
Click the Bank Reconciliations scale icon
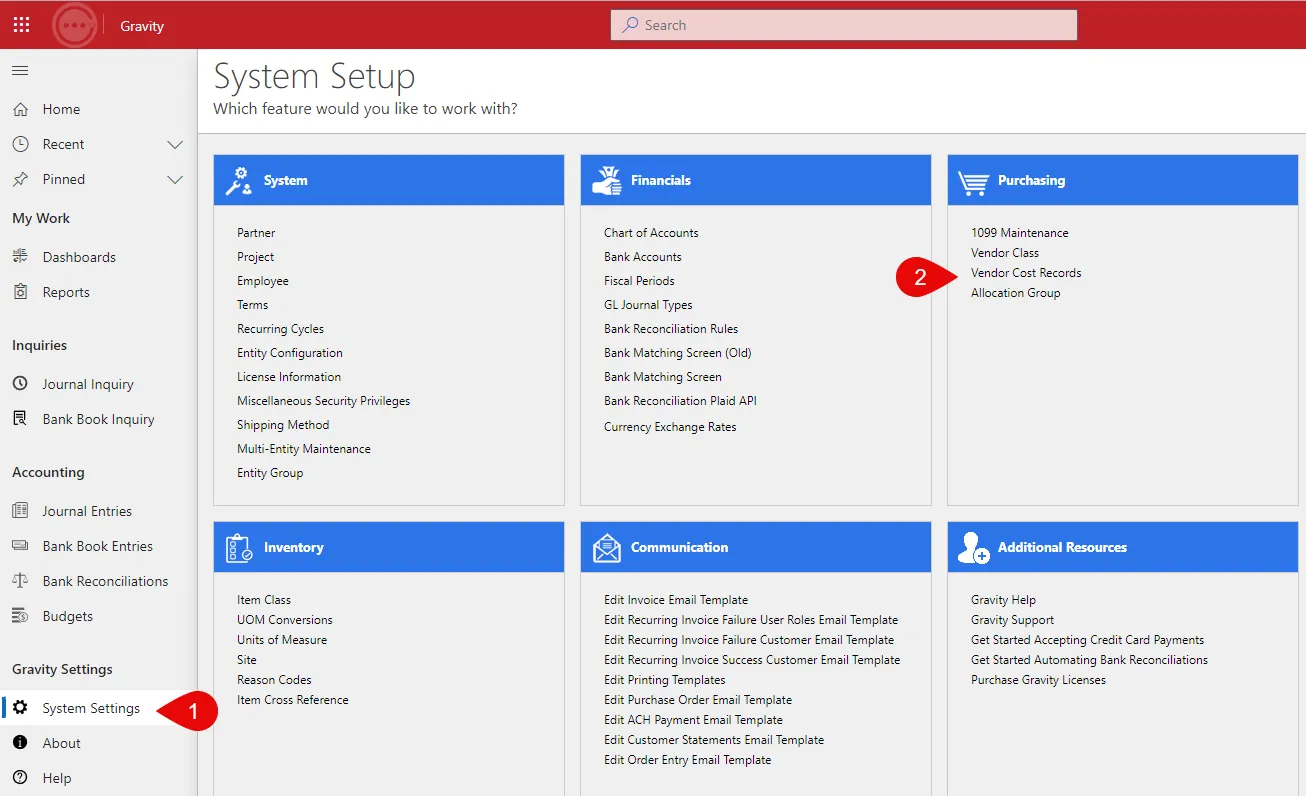click(20, 581)
